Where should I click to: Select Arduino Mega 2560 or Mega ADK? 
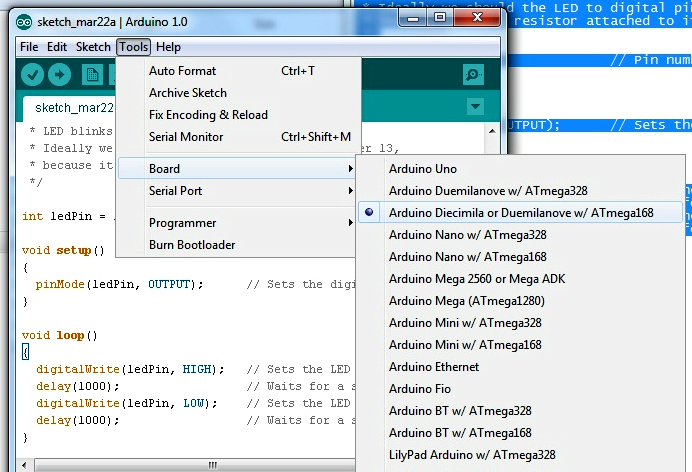tap(520, 279)
